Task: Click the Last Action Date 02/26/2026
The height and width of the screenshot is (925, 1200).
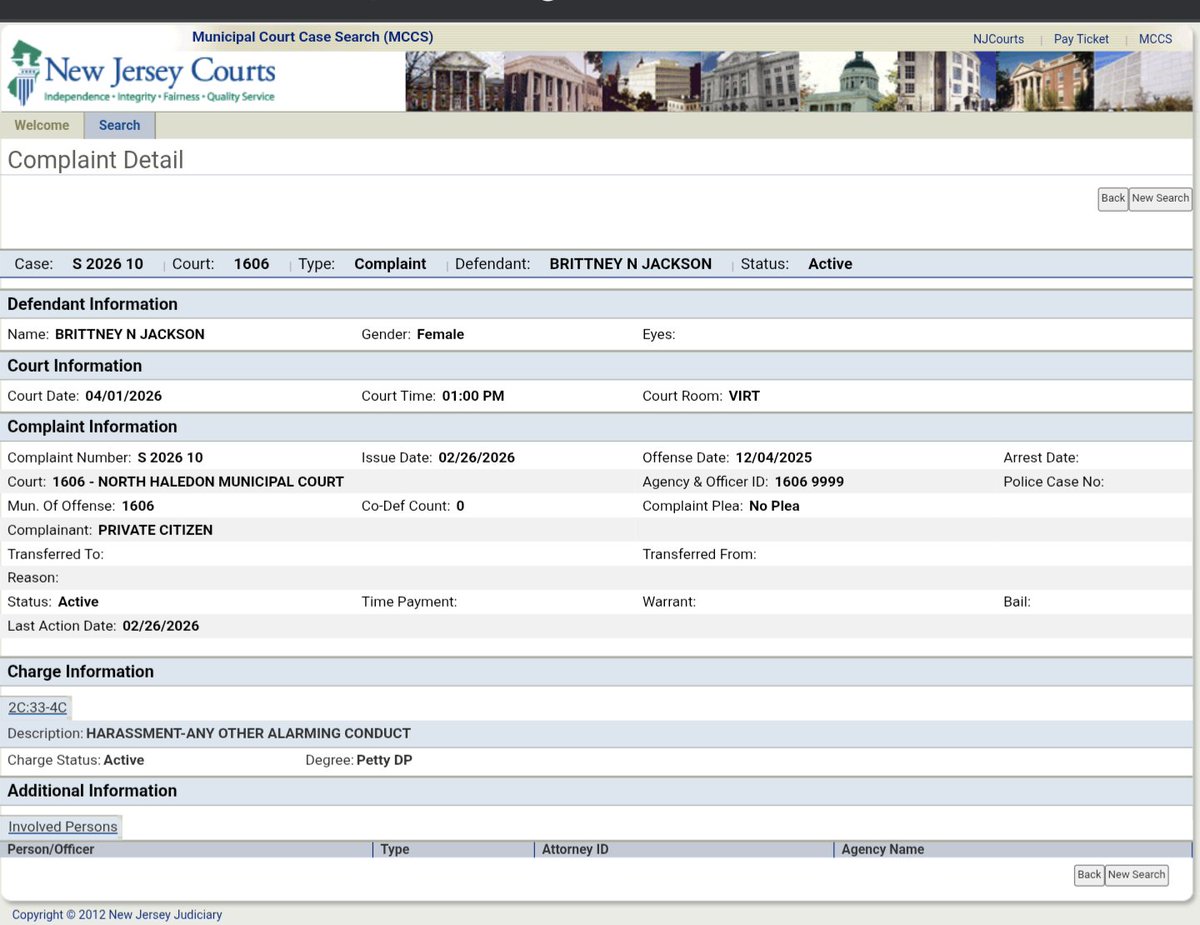Action: (161, 626)
